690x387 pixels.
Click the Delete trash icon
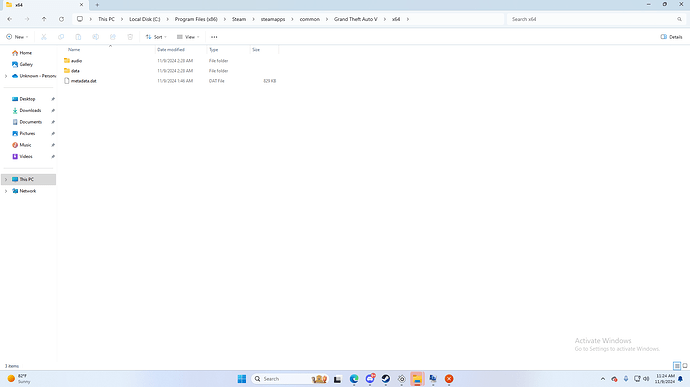pos(130,37)
